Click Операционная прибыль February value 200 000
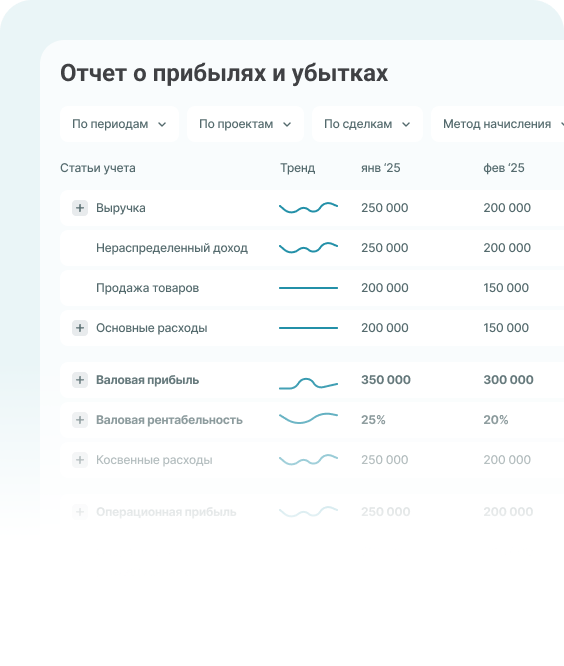 [x=508, y=511]
